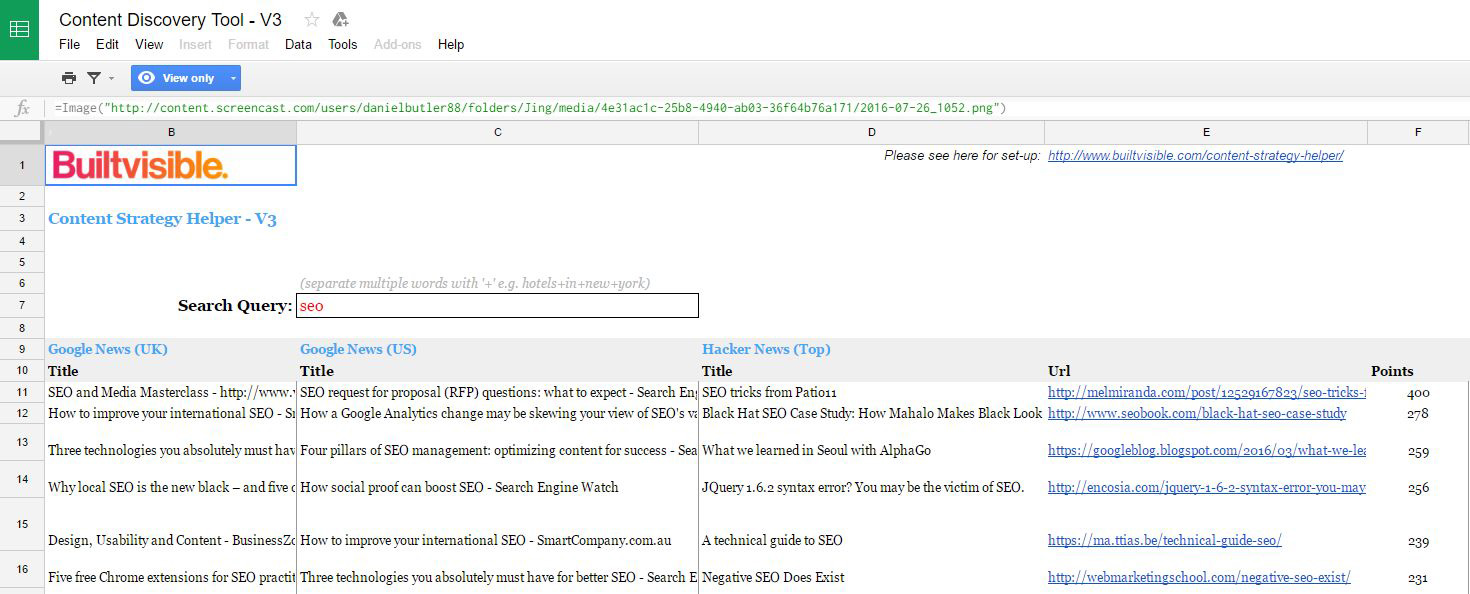Open the seobook.com black-hat-seo-case-study link
Screen dimensions: 1470x594
pyautogui.click(x=1197, y=413)
